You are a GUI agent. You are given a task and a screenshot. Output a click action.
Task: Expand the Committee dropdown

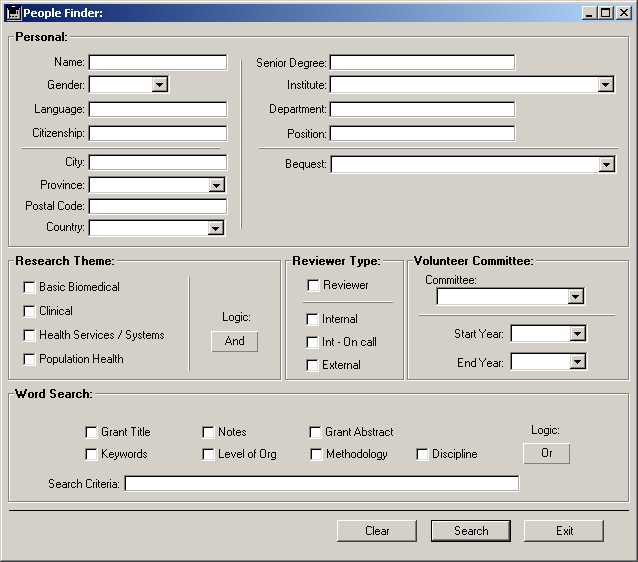coord(575,297)
